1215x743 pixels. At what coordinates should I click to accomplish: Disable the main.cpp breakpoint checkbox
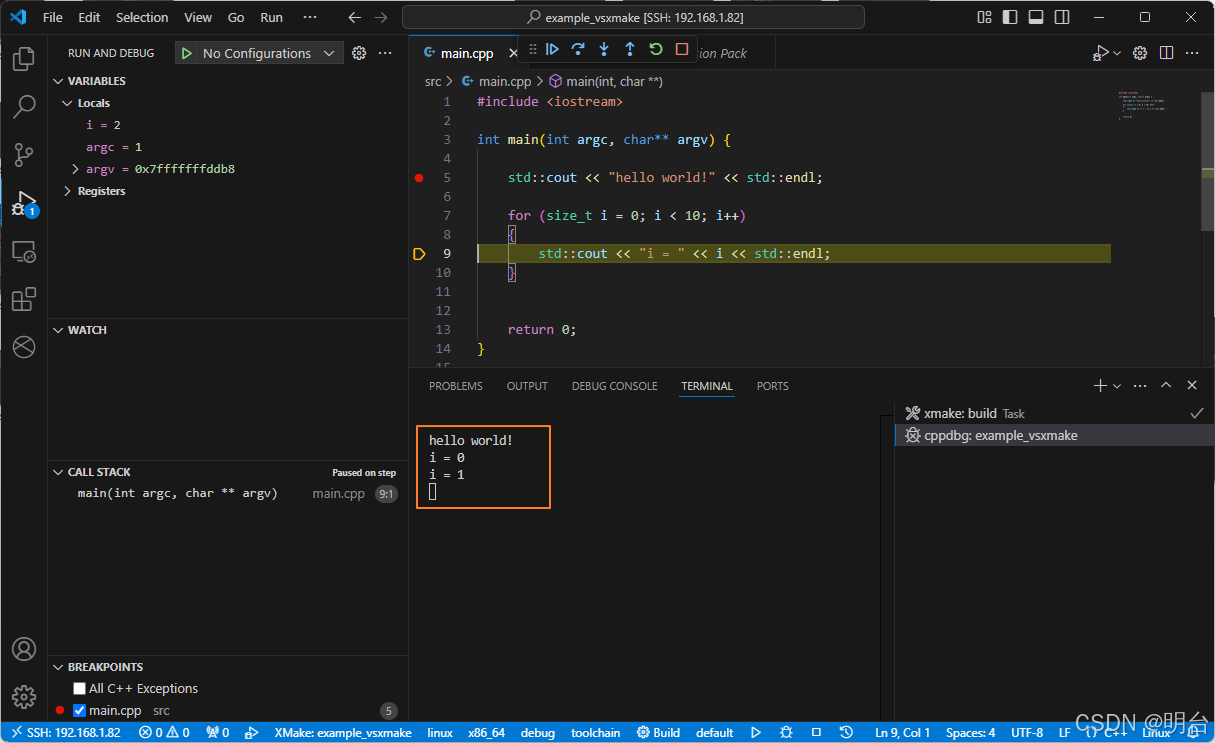click(x=79, y=711)
